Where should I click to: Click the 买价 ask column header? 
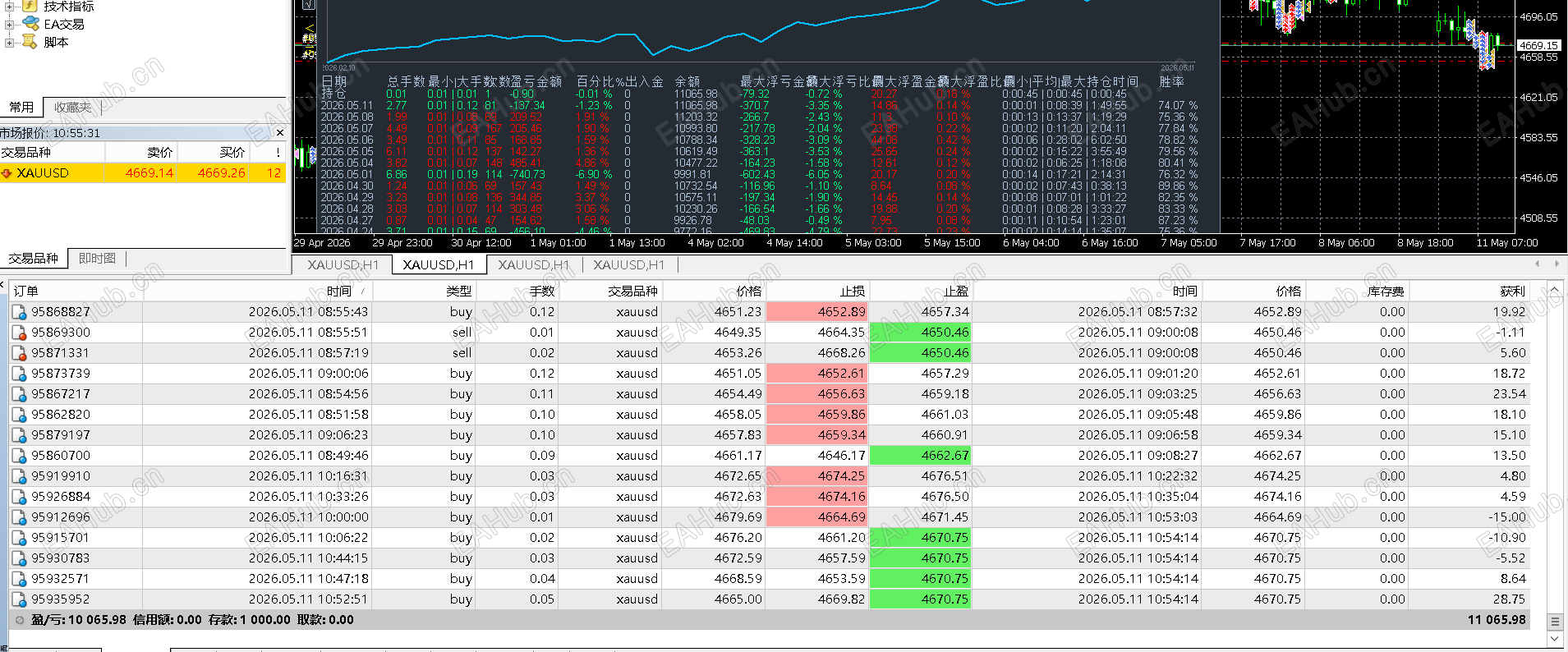click(x=214, y=152)
